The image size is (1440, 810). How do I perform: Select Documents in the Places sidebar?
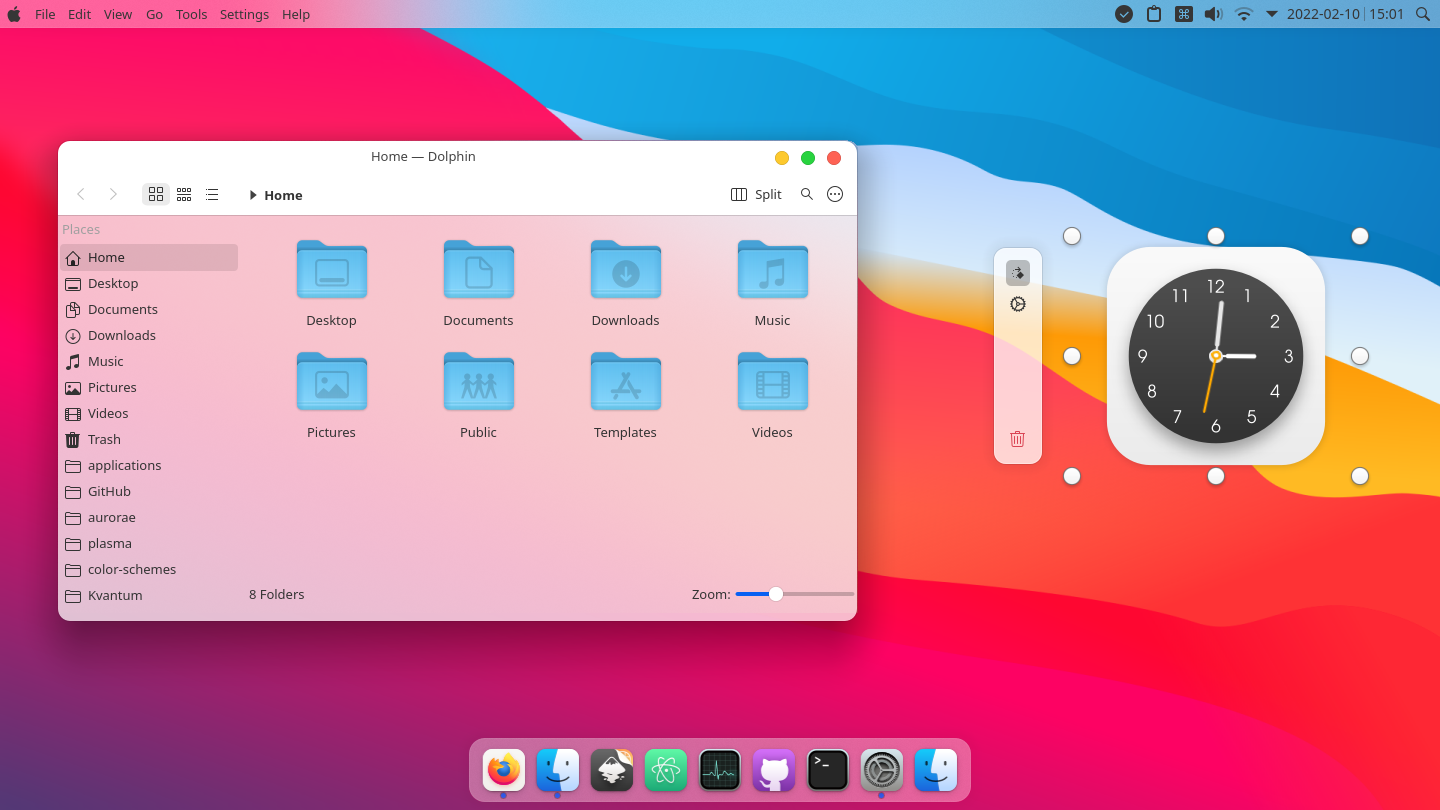(149, 309)
